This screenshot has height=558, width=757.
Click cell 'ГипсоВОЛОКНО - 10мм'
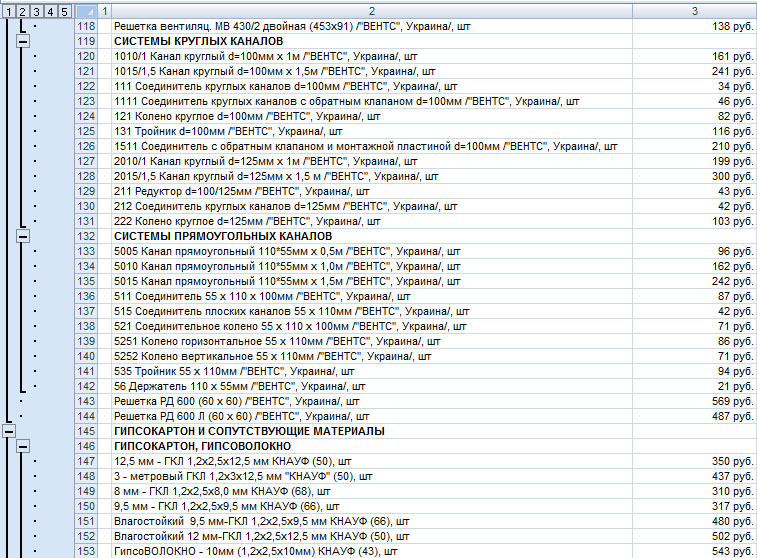pyautogui.click(x=372, y=551)
